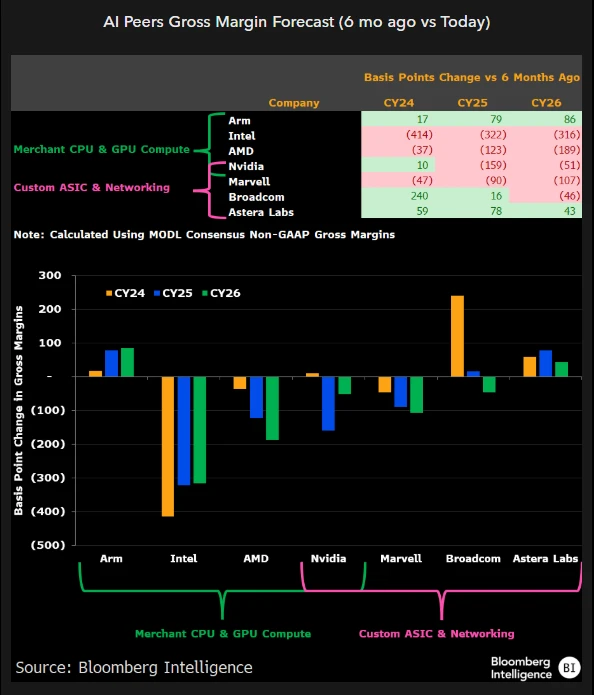Click the pink 'Custom ASIC & Networking' table label

[x=92, y=187]
